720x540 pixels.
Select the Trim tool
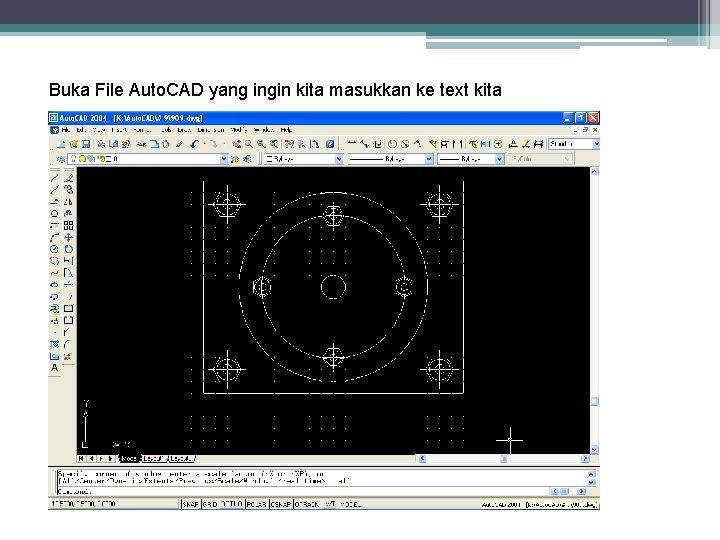coord(68,285)
